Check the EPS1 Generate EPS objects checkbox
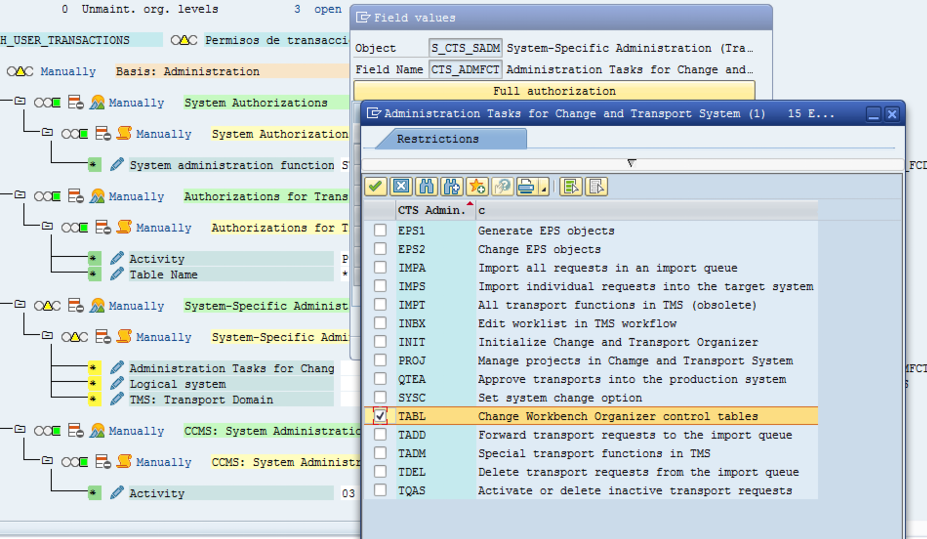 380,230
